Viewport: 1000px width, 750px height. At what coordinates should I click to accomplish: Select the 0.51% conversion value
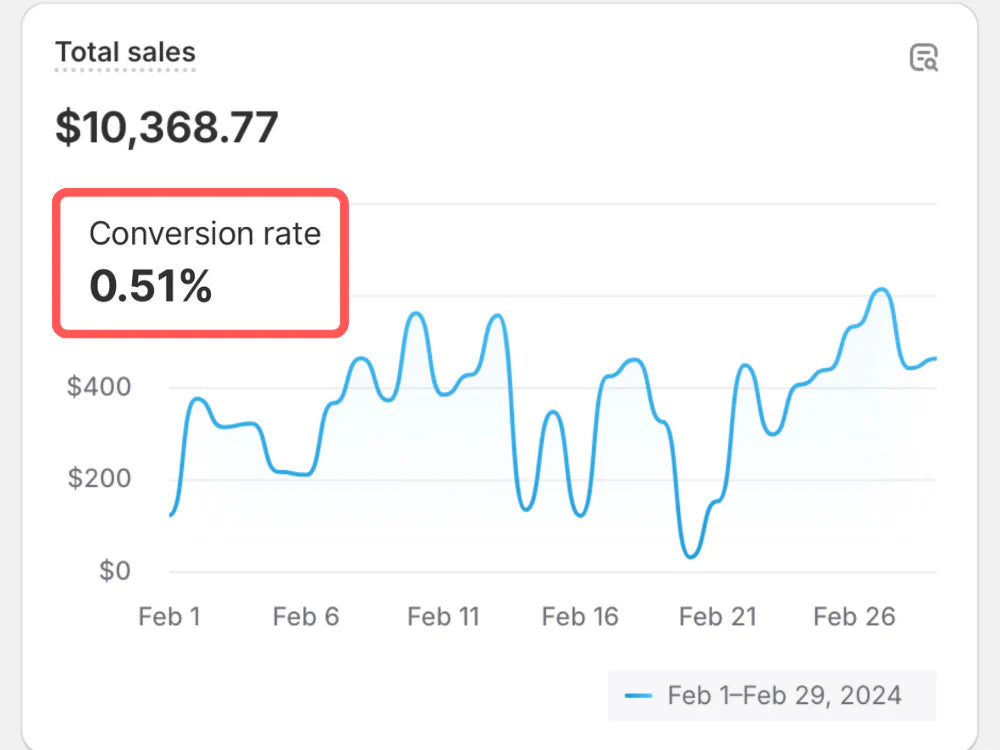tap(151, 287)
